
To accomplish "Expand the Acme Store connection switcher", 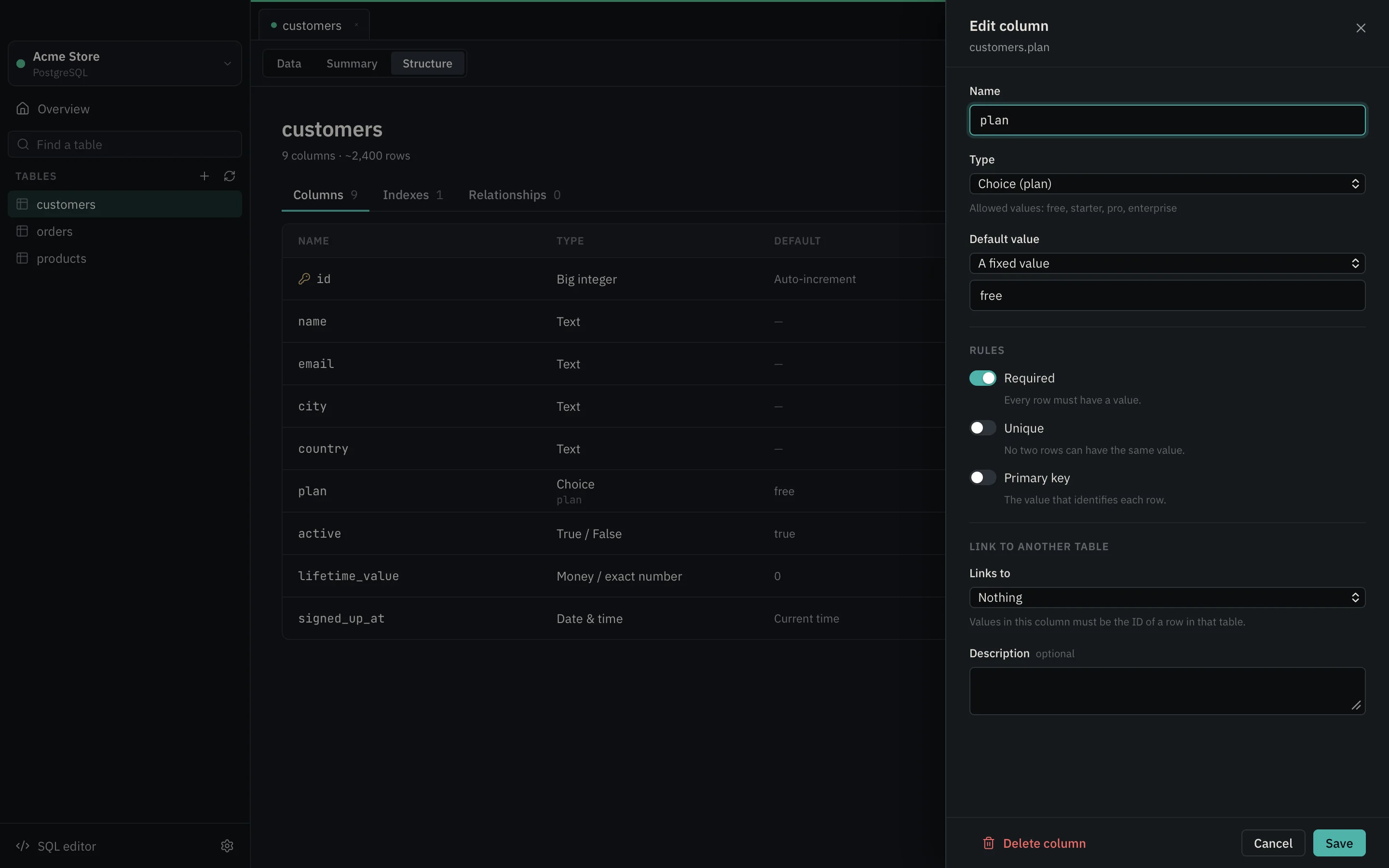I will point(124,63).
